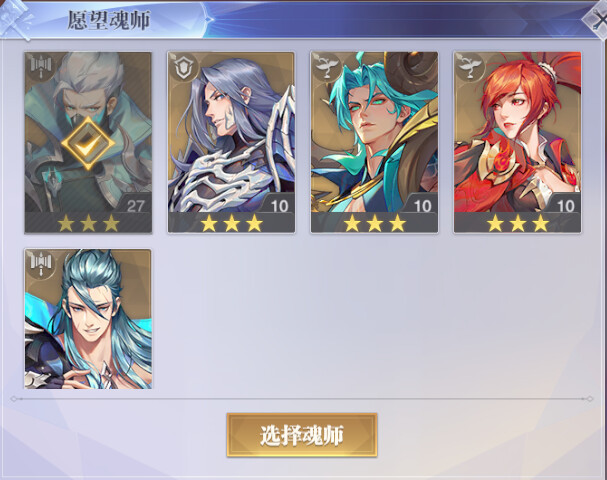
Task: Click the level 10 badge on red-haired card
Action: [565, 205]
